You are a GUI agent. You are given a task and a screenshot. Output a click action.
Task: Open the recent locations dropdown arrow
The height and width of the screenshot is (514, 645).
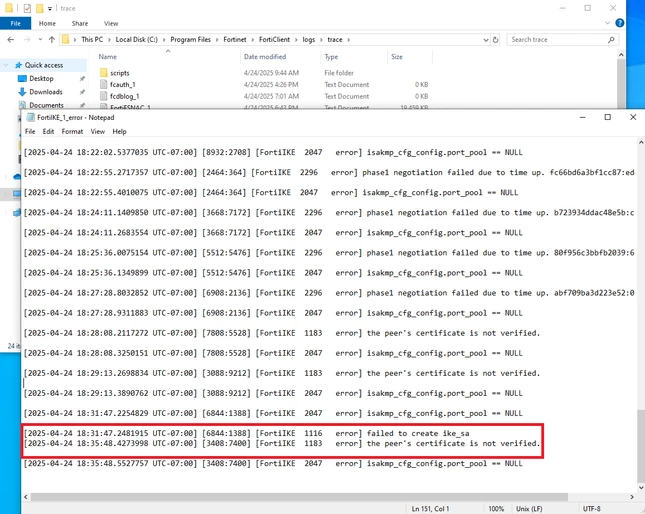click(40, 39)
